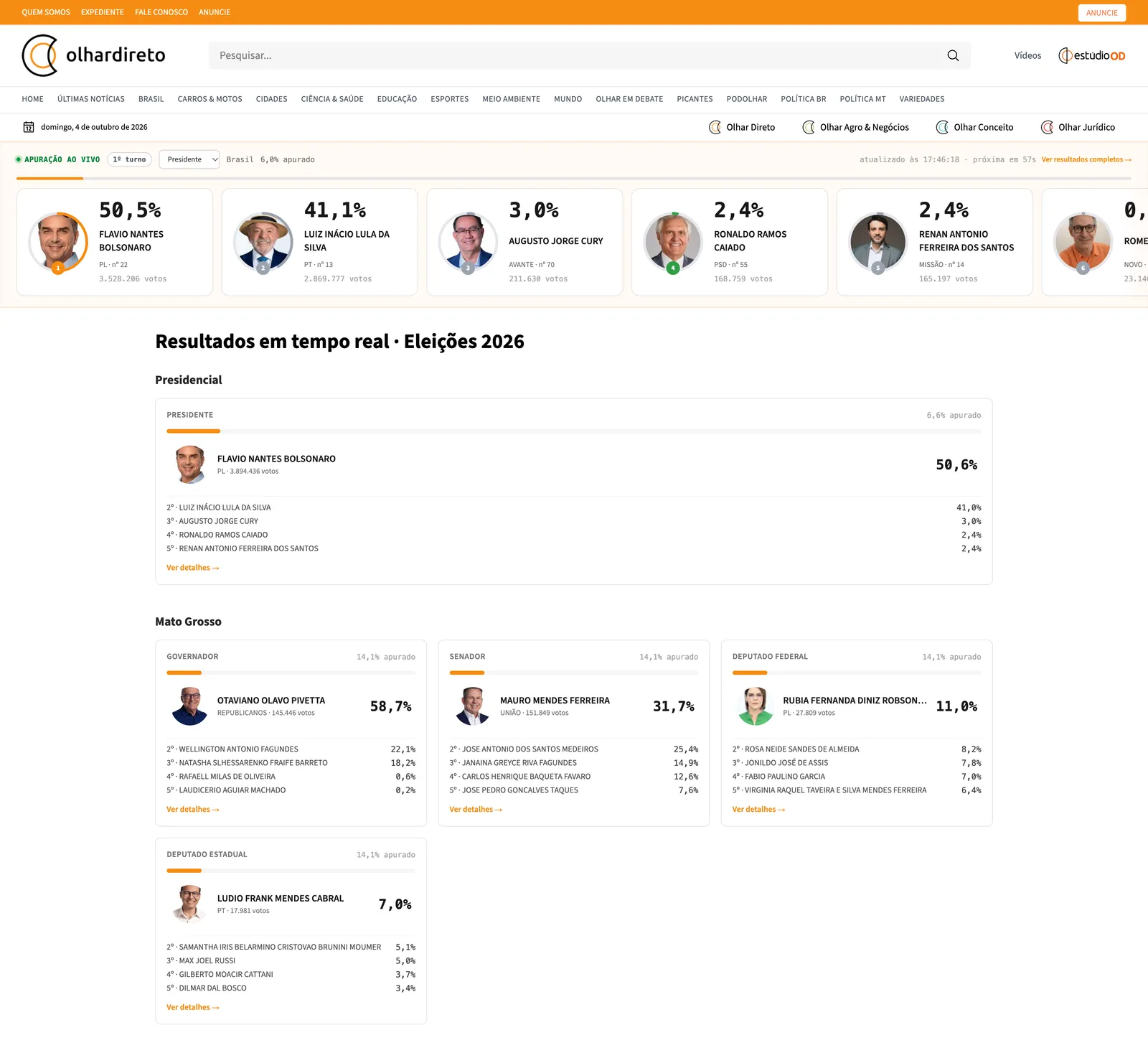Click Otaviano Olavo Pivetta photo
The height and width of the screenshot is (1053, 1148).
tap(190, 706)
